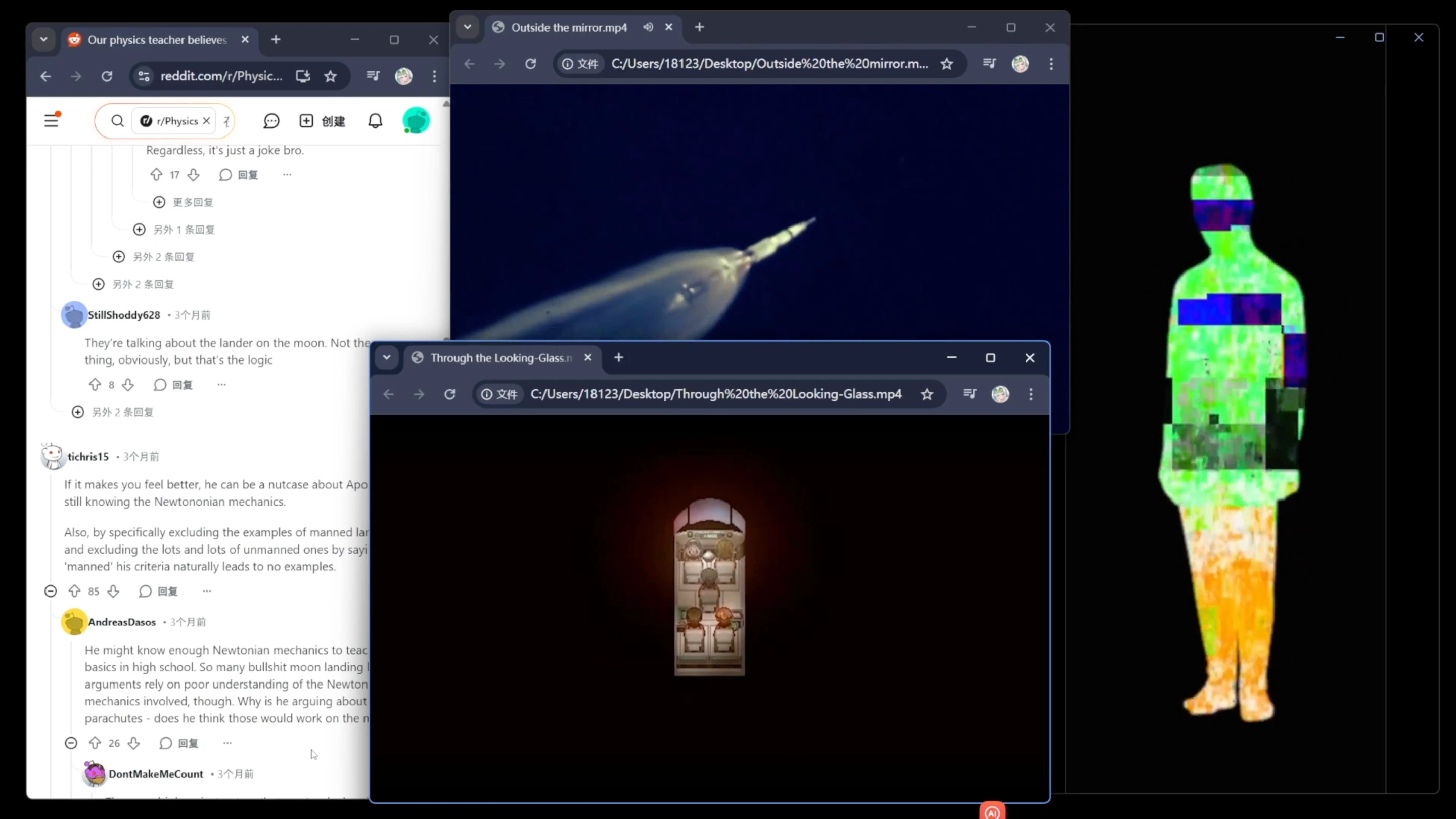Remove the r/Physics search filter chip
The height and width of the screenshot is (819, 1456).
pos(206,121)
